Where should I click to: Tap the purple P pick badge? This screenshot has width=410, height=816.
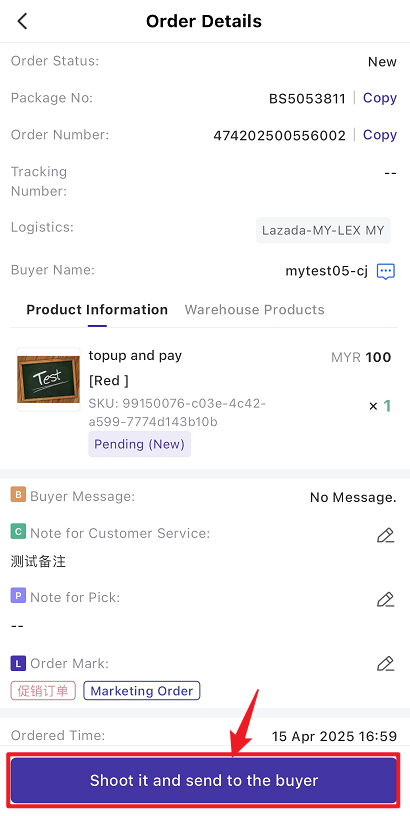point(18,595)
